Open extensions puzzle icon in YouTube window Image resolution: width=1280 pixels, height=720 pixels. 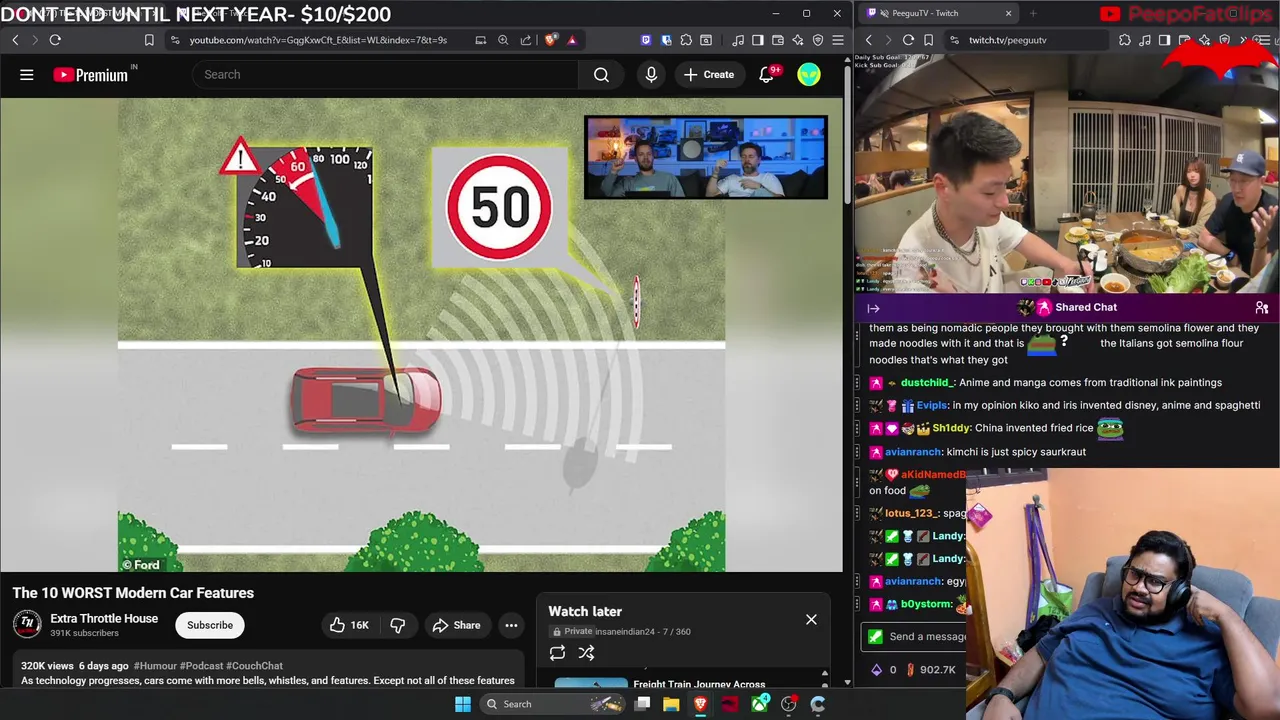click(686, 40)
